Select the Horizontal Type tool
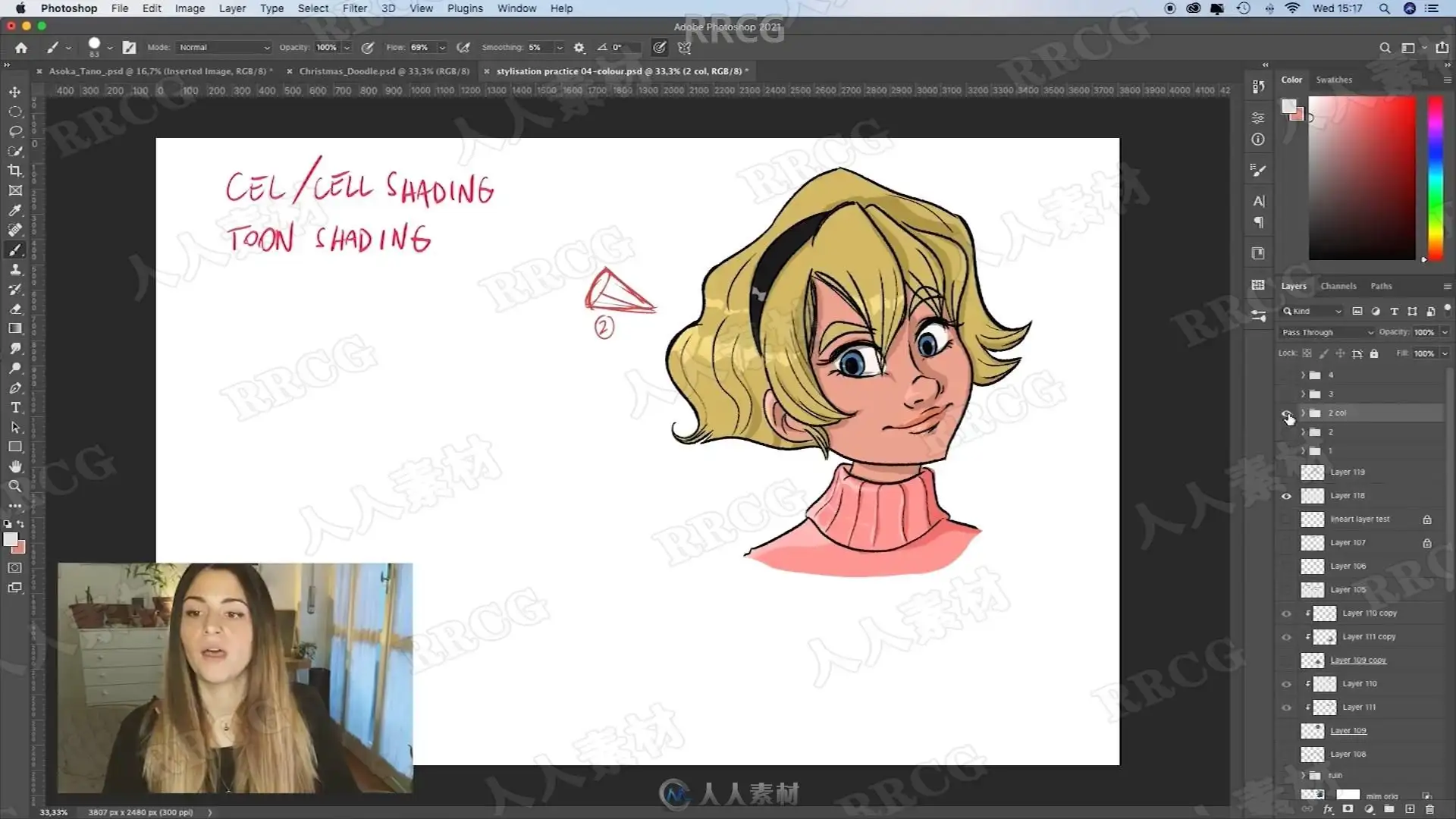The image size is (1456, 819). coord(15,407)
